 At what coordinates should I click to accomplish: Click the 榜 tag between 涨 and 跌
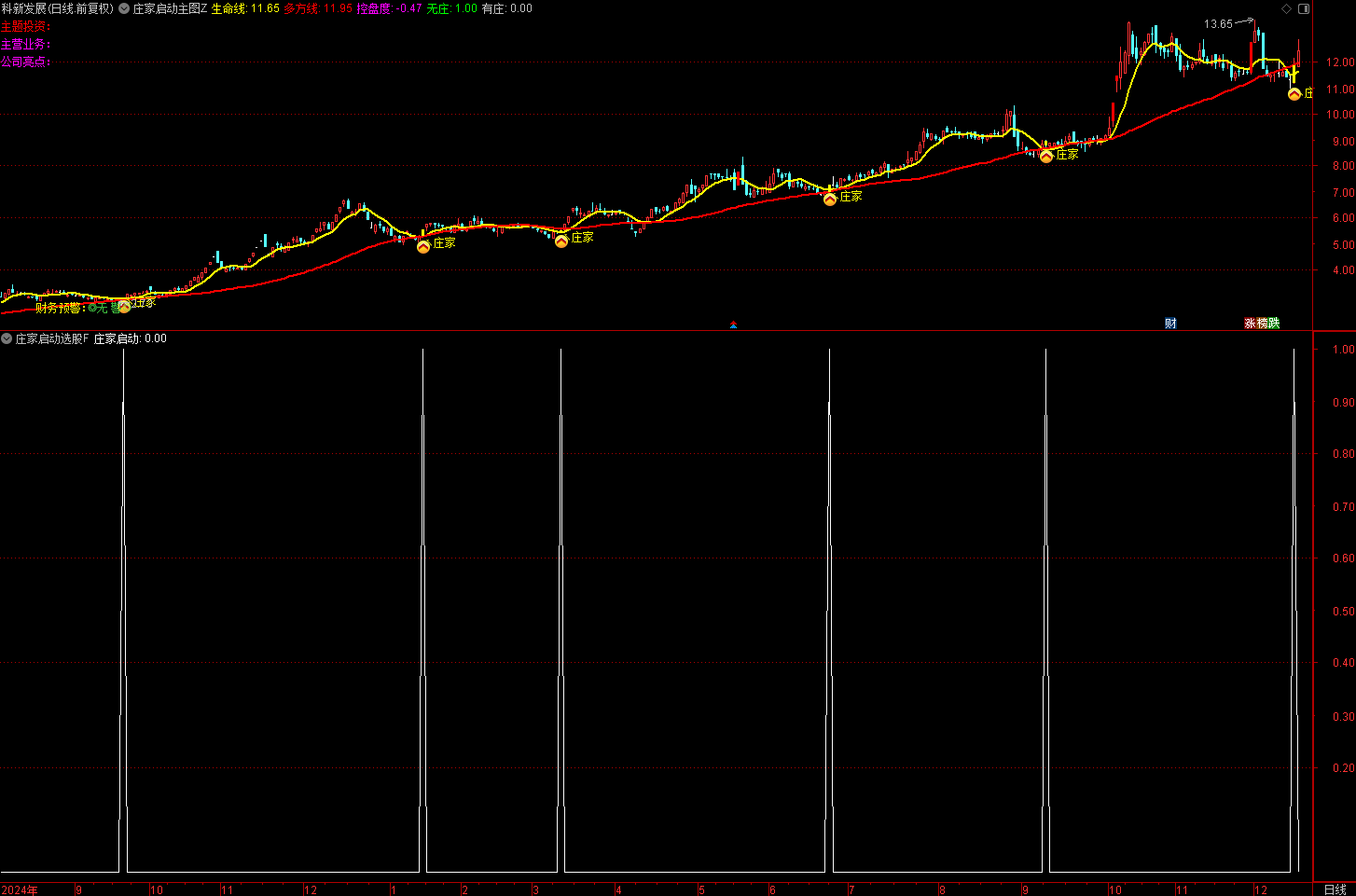[x=1262, y=324]
